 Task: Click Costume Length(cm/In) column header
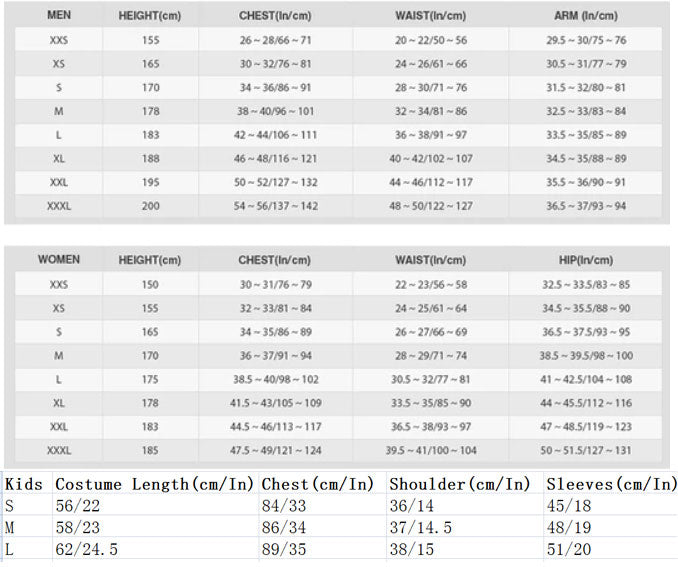tap(154, 484)
